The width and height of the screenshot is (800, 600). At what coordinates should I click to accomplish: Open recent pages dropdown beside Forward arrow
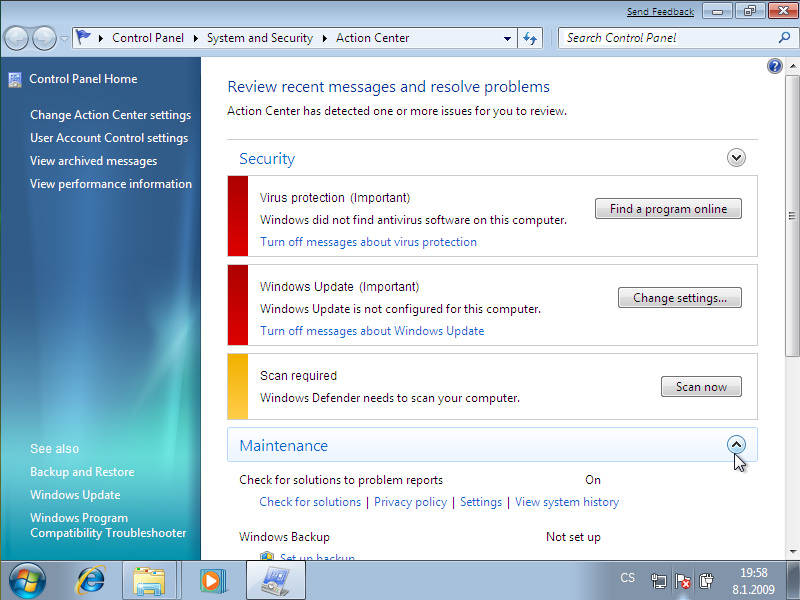click(64, 38)
